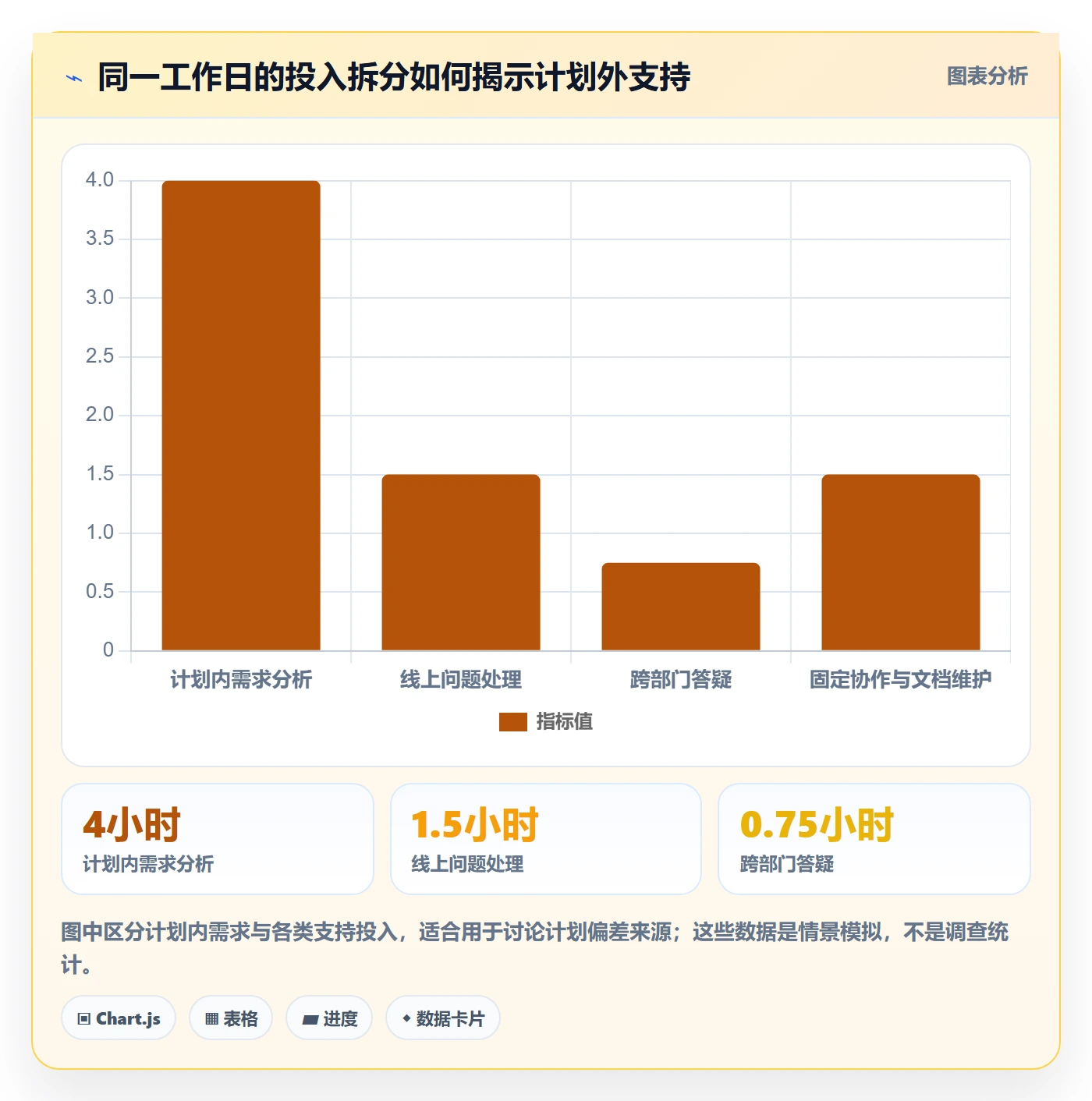This screenshot has width=1092, height=1101.
Task: Click the 固定协作与文档维护 bar in chart
Action: [901, 562]
